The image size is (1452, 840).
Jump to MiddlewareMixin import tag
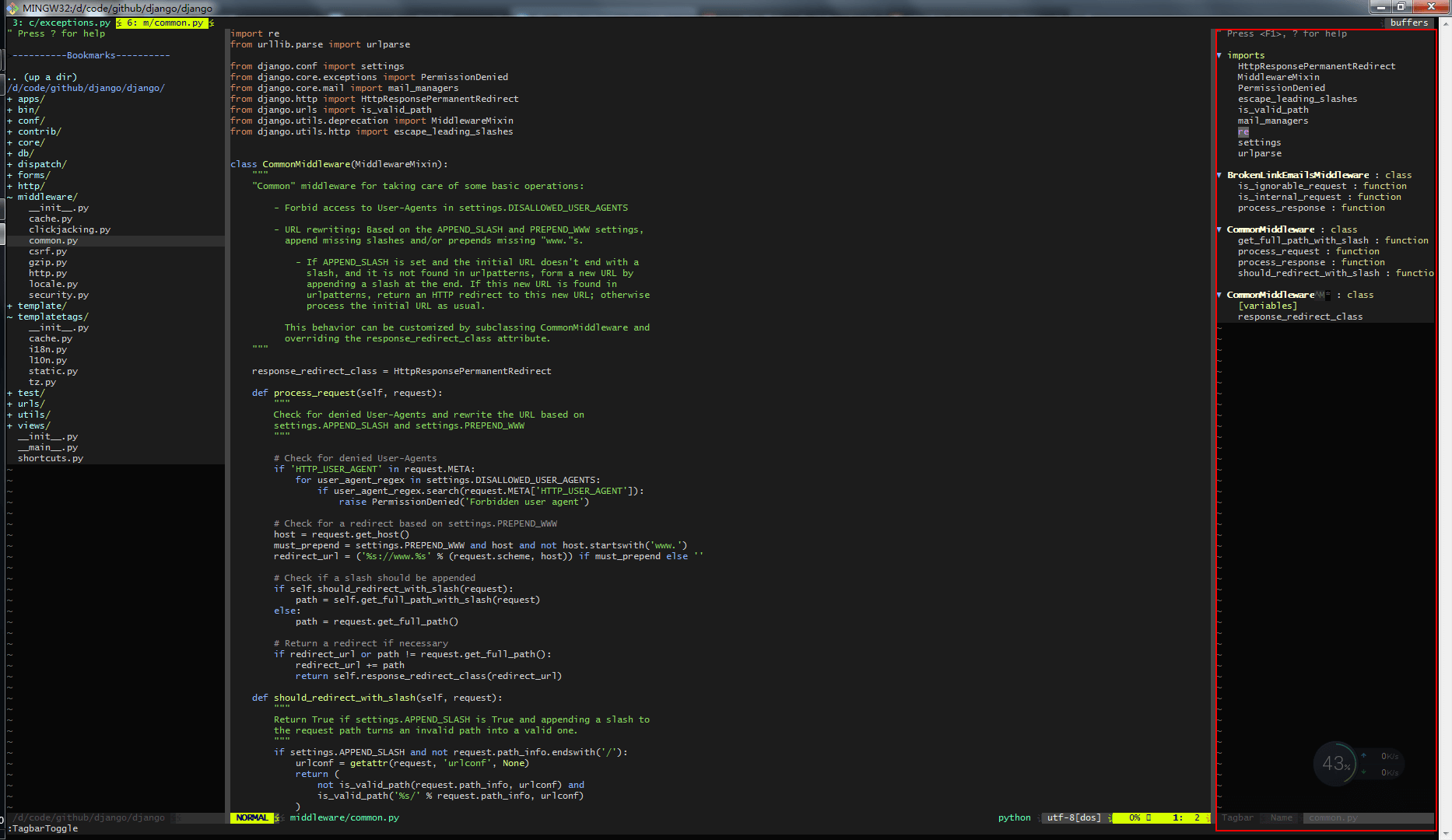pos(1278,77)
